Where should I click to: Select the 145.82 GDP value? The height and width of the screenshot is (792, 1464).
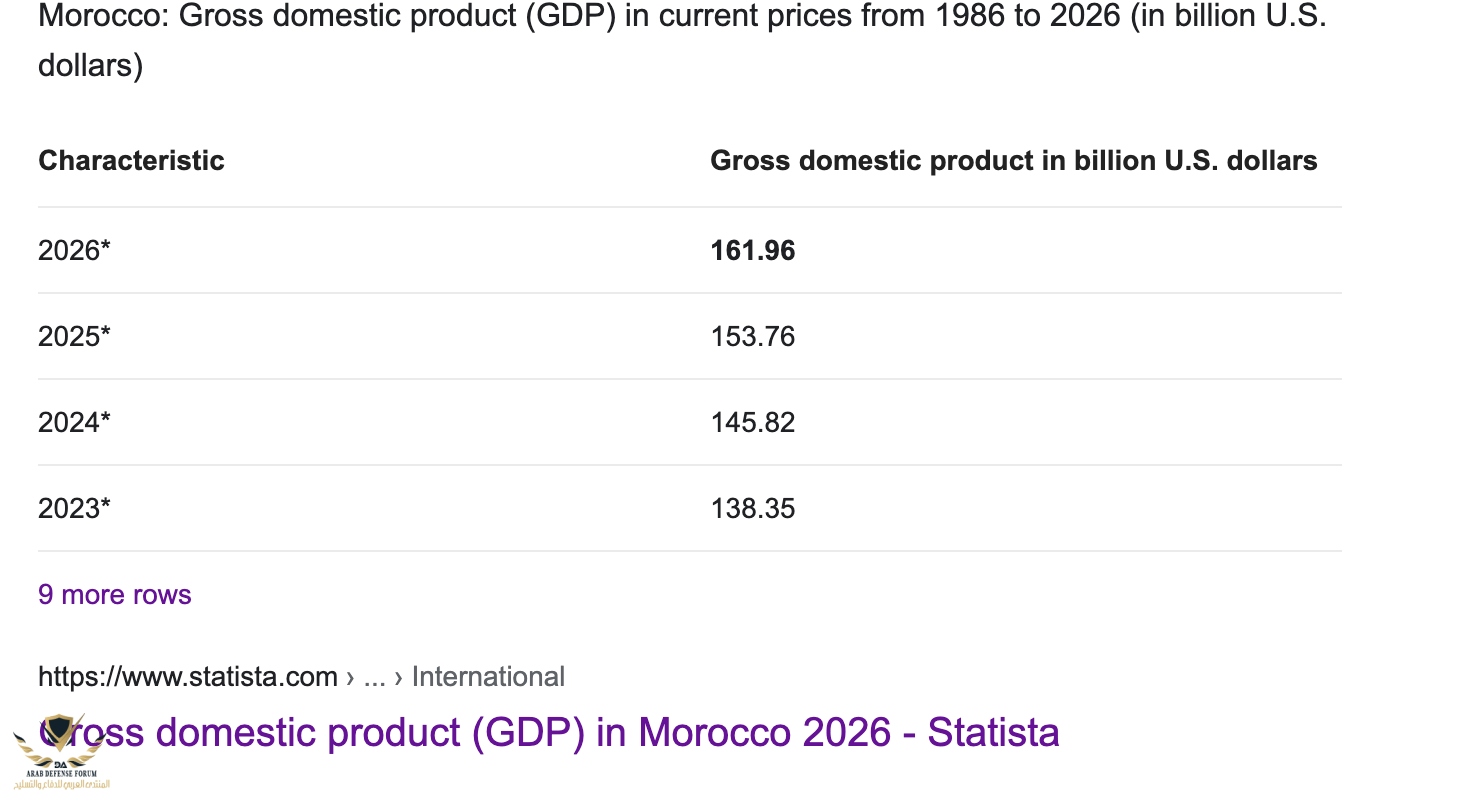pyautogui.click(x=752, y=422)
